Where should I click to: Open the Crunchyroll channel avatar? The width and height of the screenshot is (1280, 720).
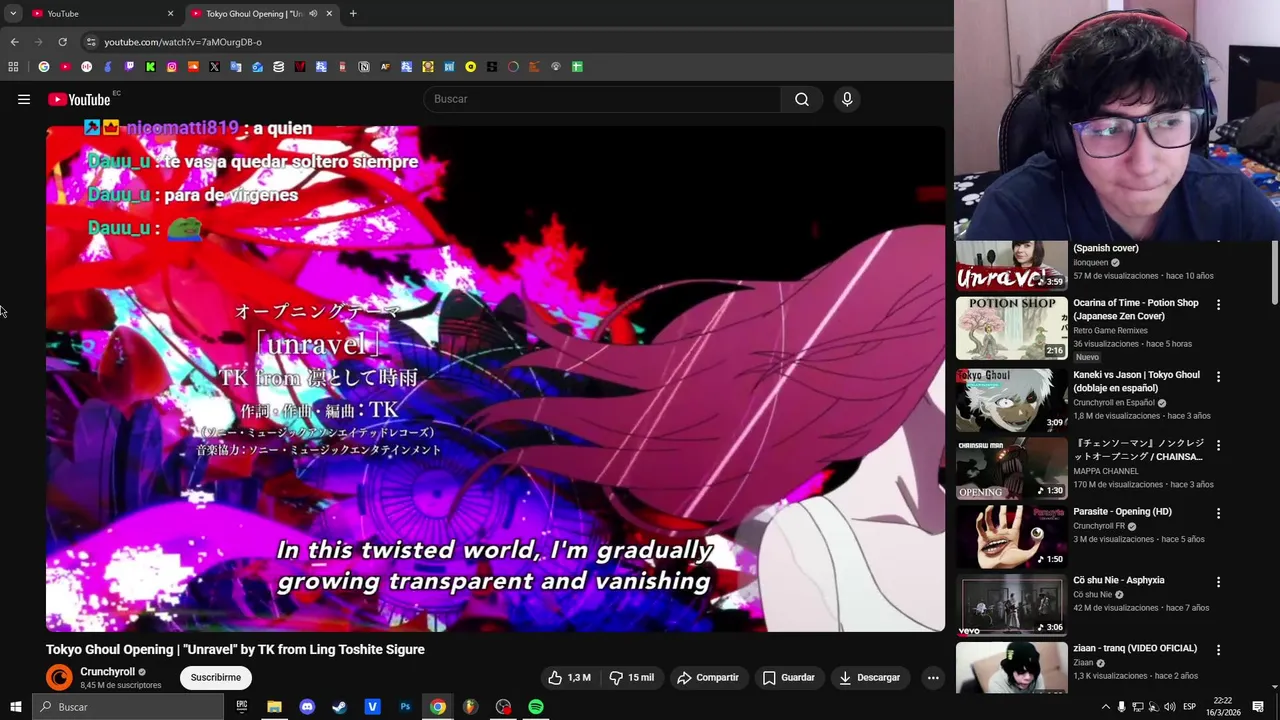[59, 677]
